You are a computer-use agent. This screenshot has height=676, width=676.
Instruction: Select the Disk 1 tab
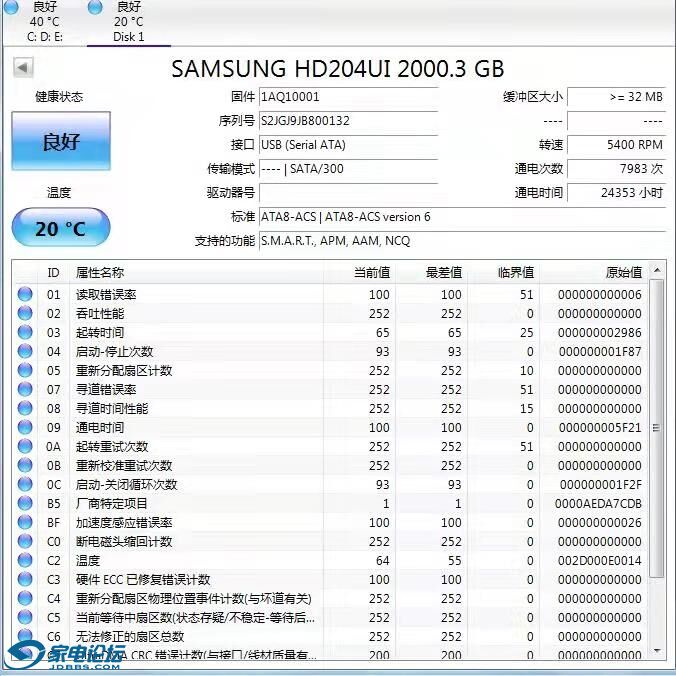128,22
